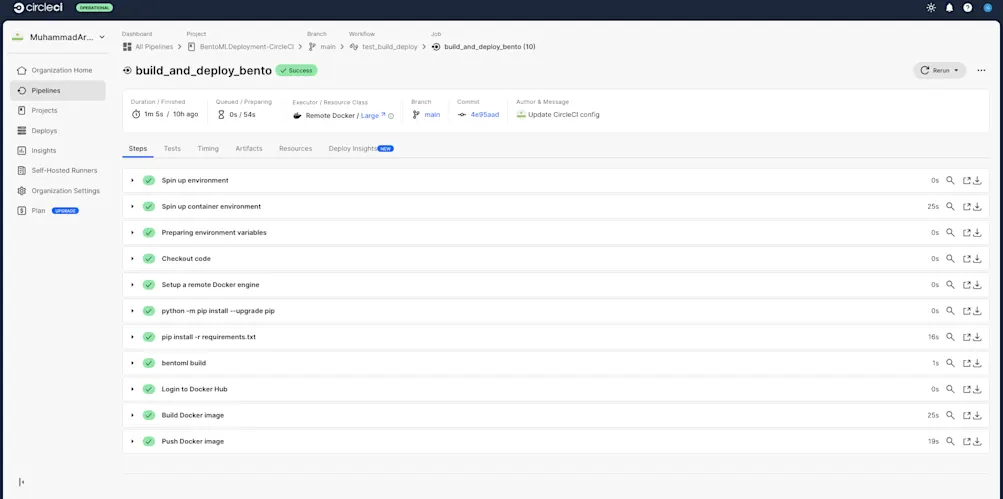Collapse the sidebar with the bottom icon
The image size is (1003, 499).
[x=21, y=482]
